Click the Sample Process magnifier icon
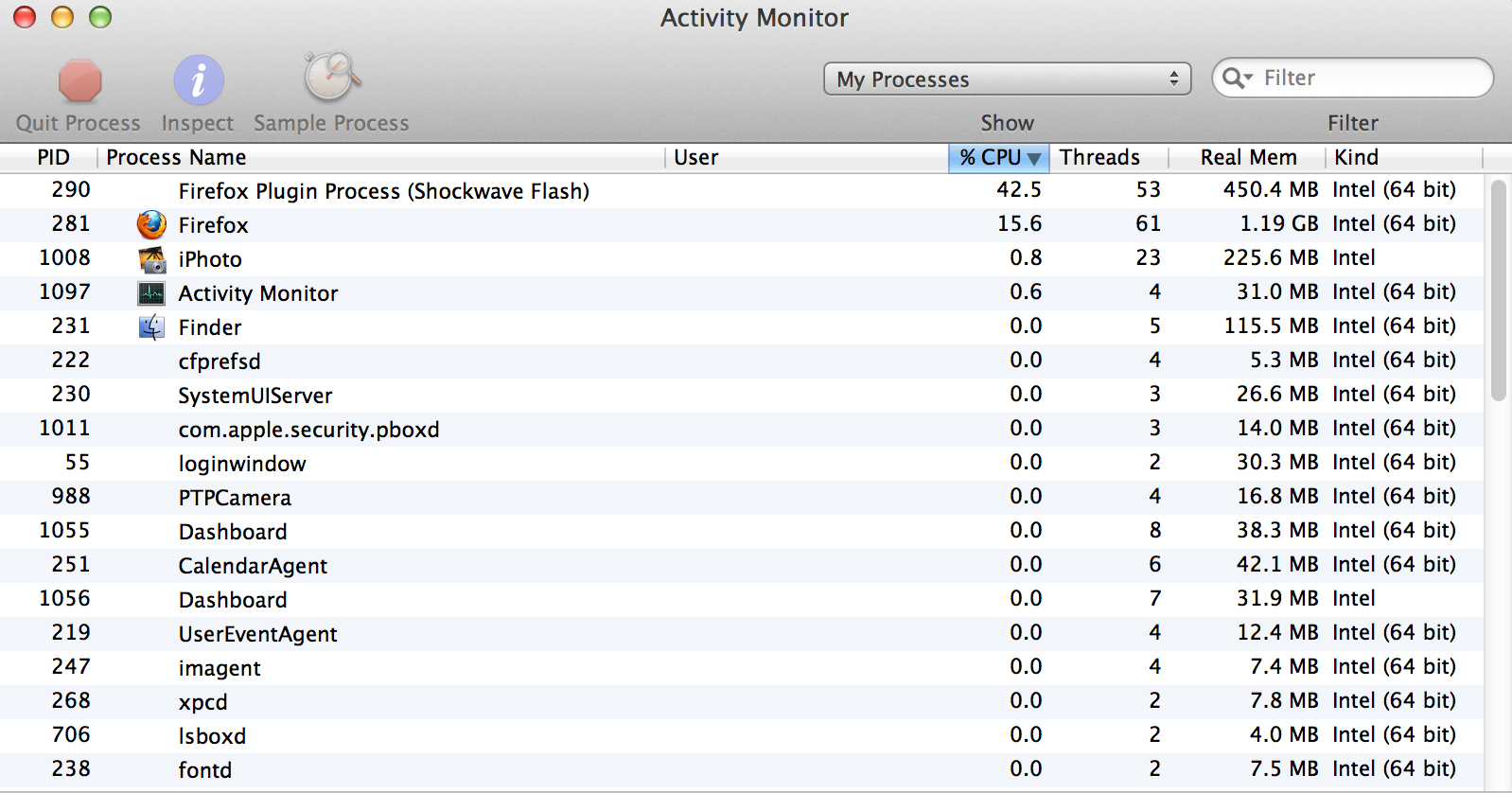Viewport: 1512px width, 793px height. coord(331,77)
